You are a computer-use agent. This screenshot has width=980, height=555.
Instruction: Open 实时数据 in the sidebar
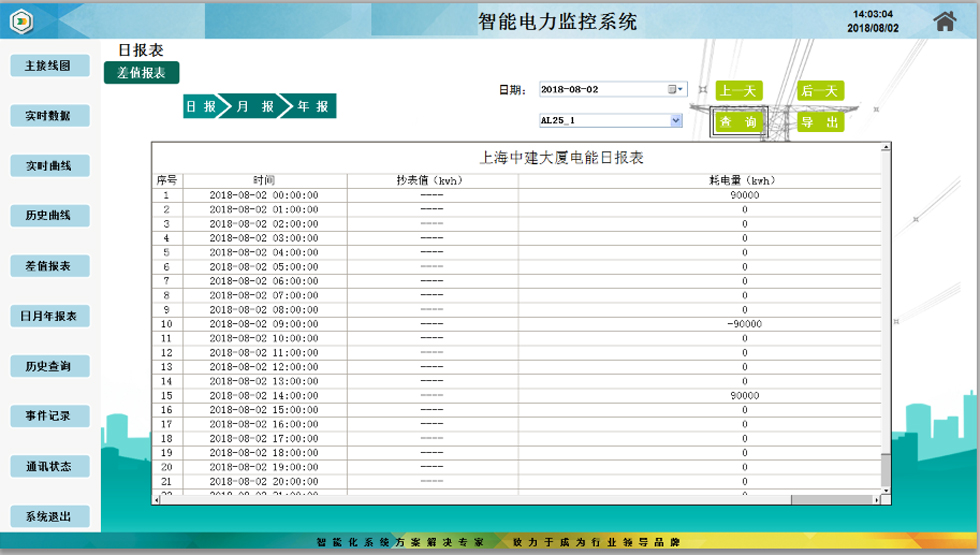point(49,116)
